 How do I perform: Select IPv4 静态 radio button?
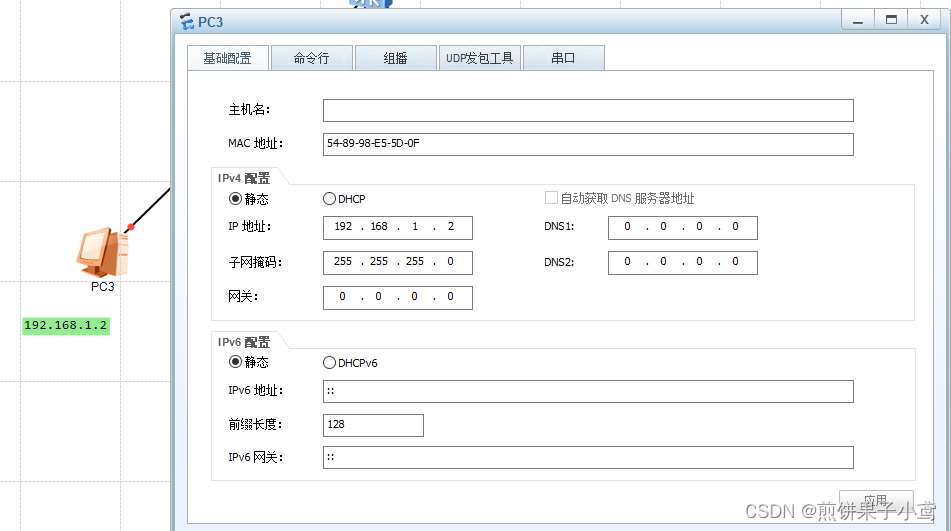235,199
